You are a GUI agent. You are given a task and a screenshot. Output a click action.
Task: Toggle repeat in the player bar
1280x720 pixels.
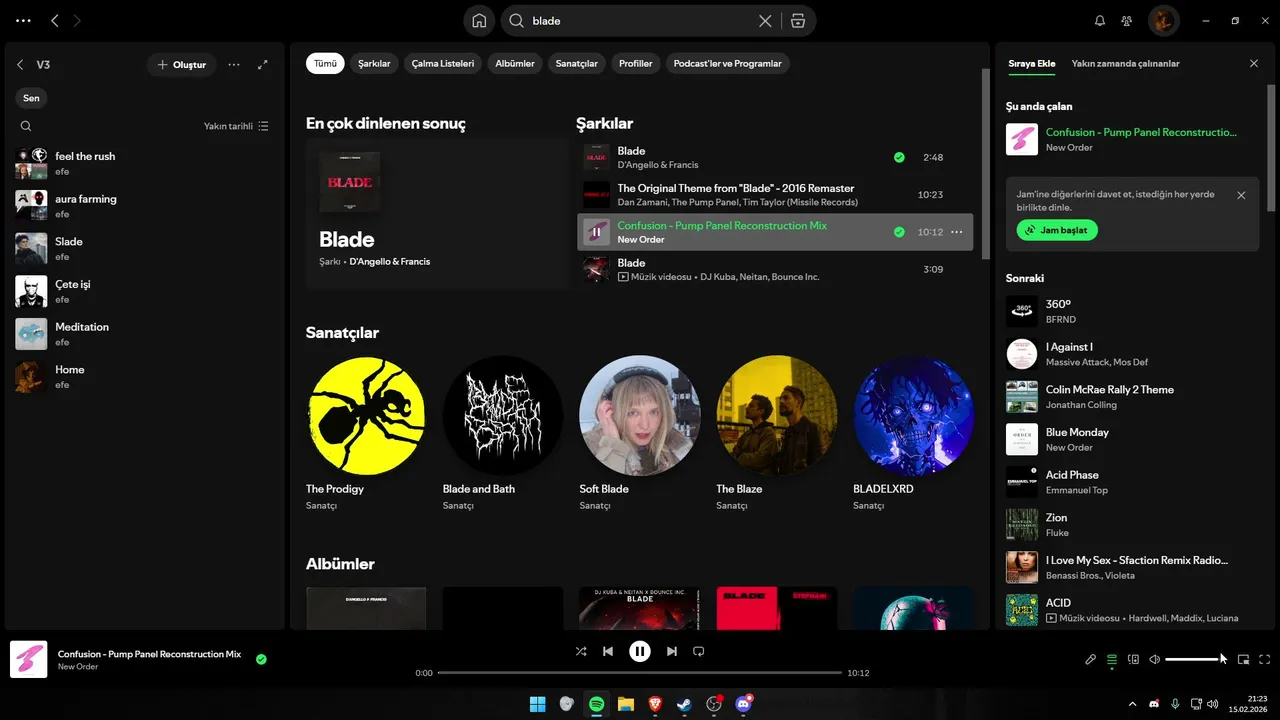[x=699, y=651]
